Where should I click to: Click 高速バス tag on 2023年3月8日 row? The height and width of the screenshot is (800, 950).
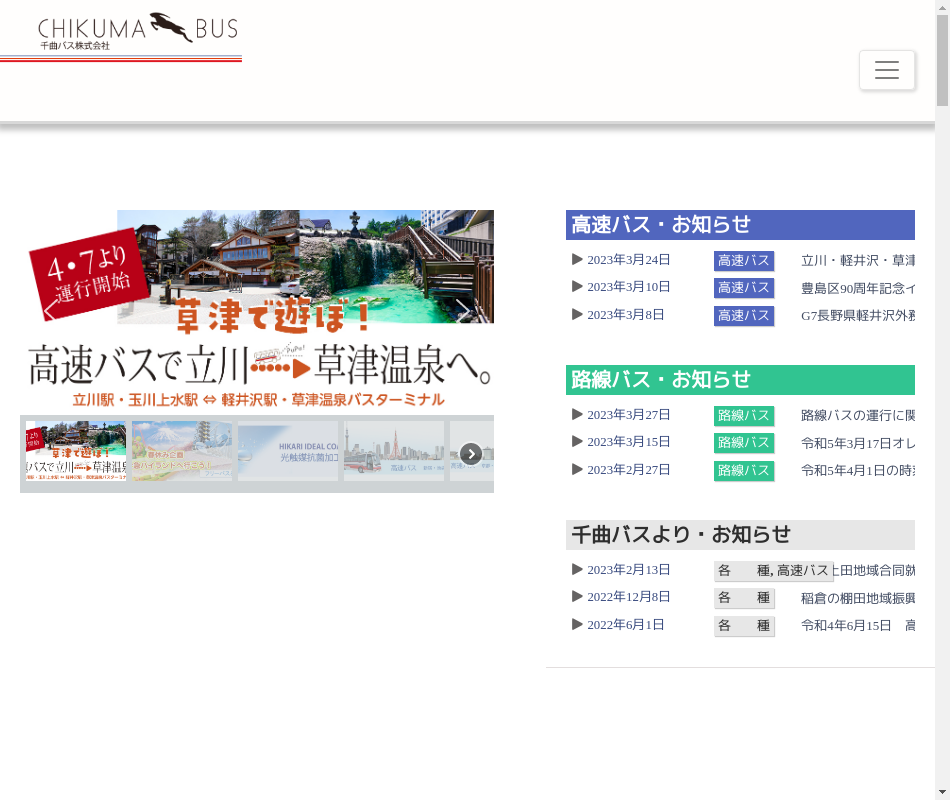pos(744,316)
